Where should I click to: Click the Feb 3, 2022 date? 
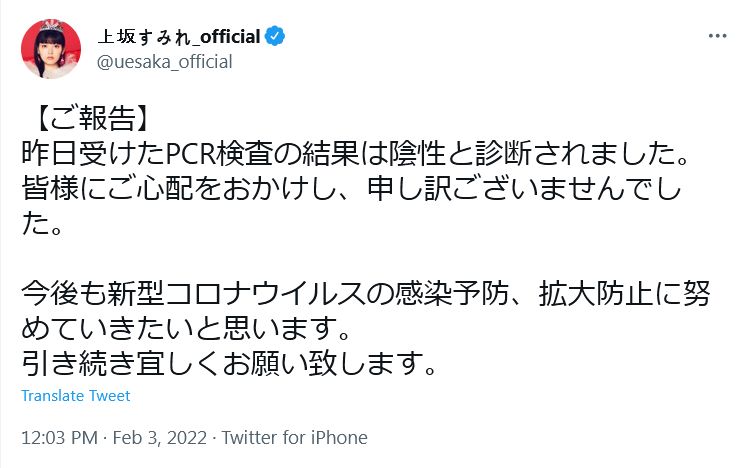(x=164, y=438)
